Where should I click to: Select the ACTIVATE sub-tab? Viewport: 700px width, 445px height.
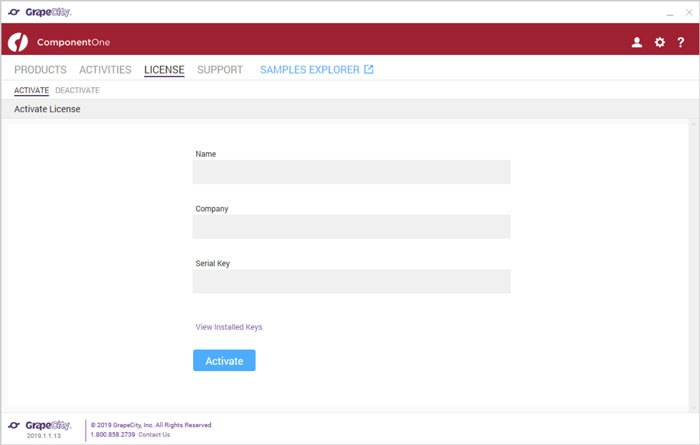(x=31, y=90)
